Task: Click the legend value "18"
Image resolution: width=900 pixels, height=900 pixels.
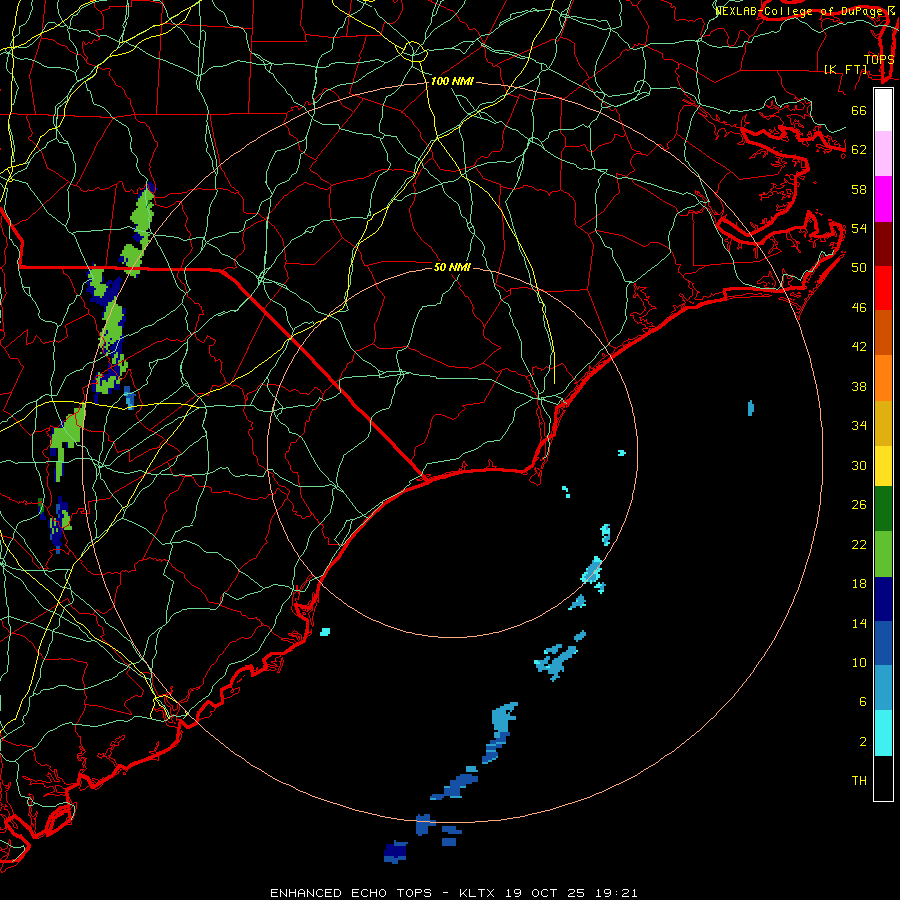Action: click(x=859, y=584)
